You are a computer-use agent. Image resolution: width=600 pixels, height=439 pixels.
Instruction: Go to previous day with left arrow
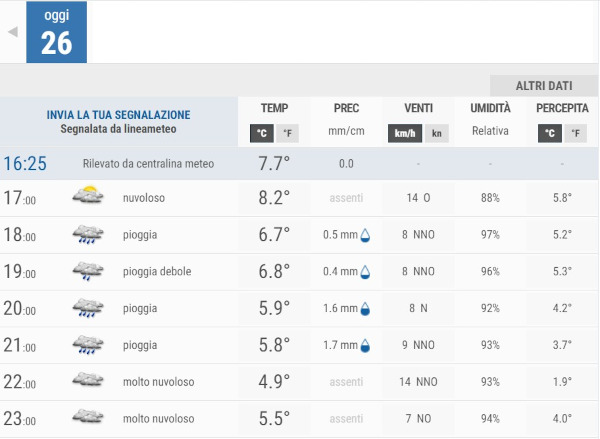(13, 32)
